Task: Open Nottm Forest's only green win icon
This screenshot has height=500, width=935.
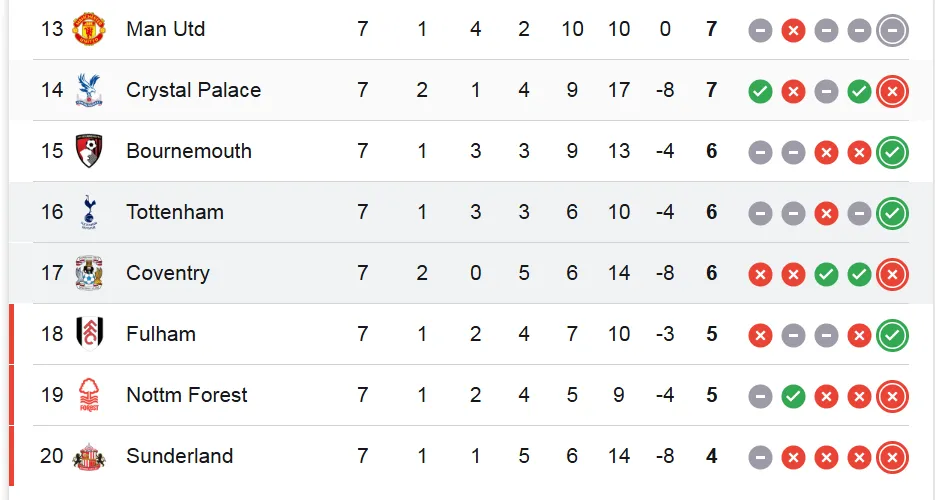Action: coord(793,396)
